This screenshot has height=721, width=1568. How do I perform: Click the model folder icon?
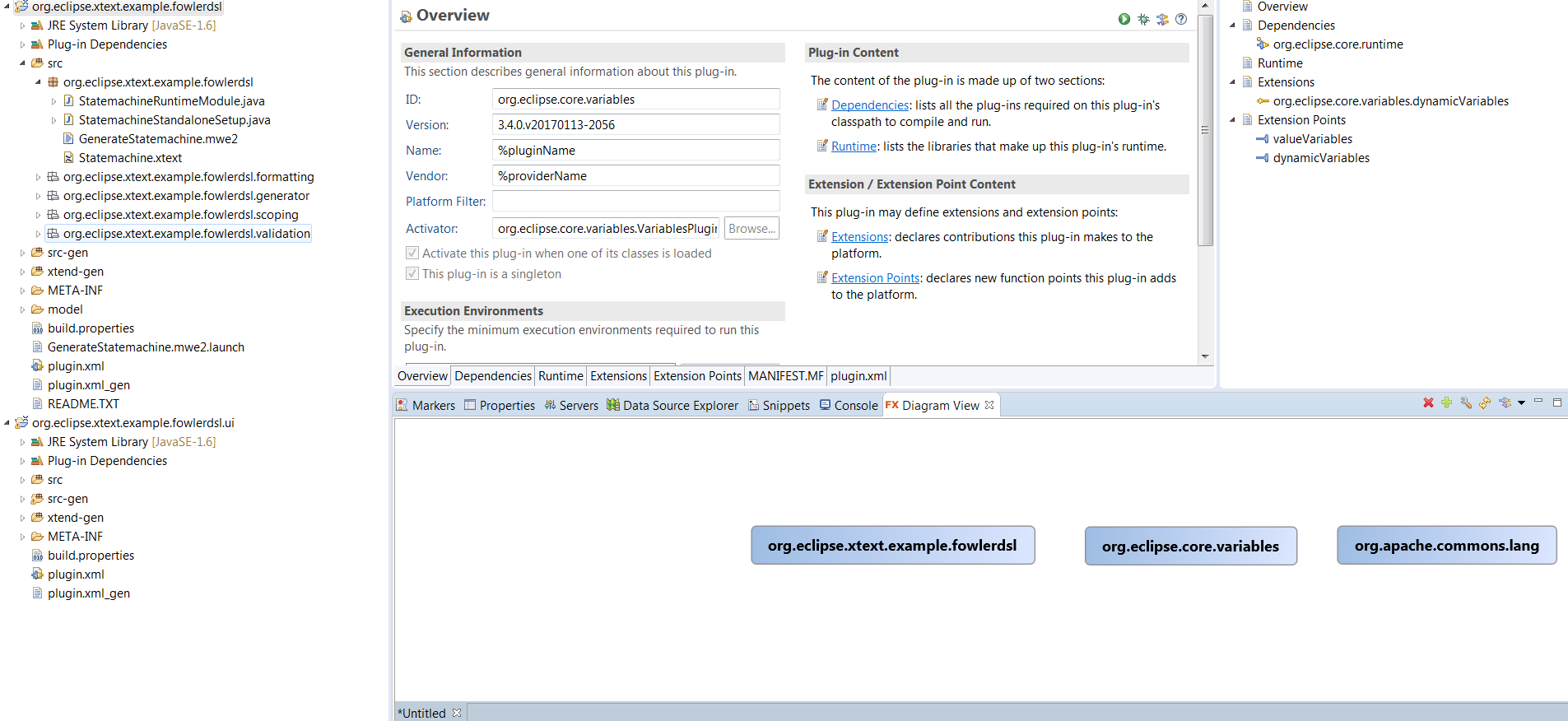[37, 309]
